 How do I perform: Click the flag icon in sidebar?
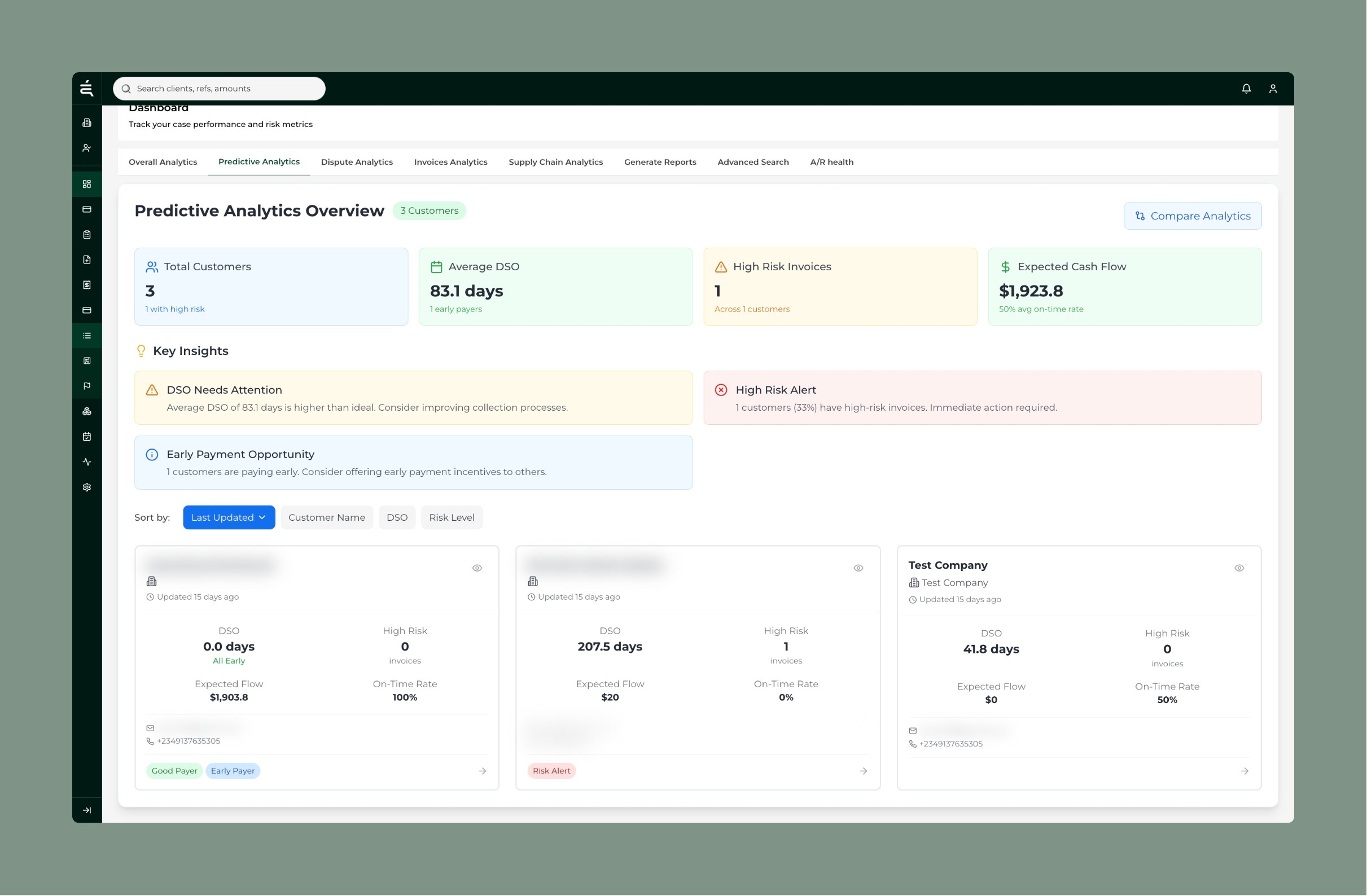87,386
